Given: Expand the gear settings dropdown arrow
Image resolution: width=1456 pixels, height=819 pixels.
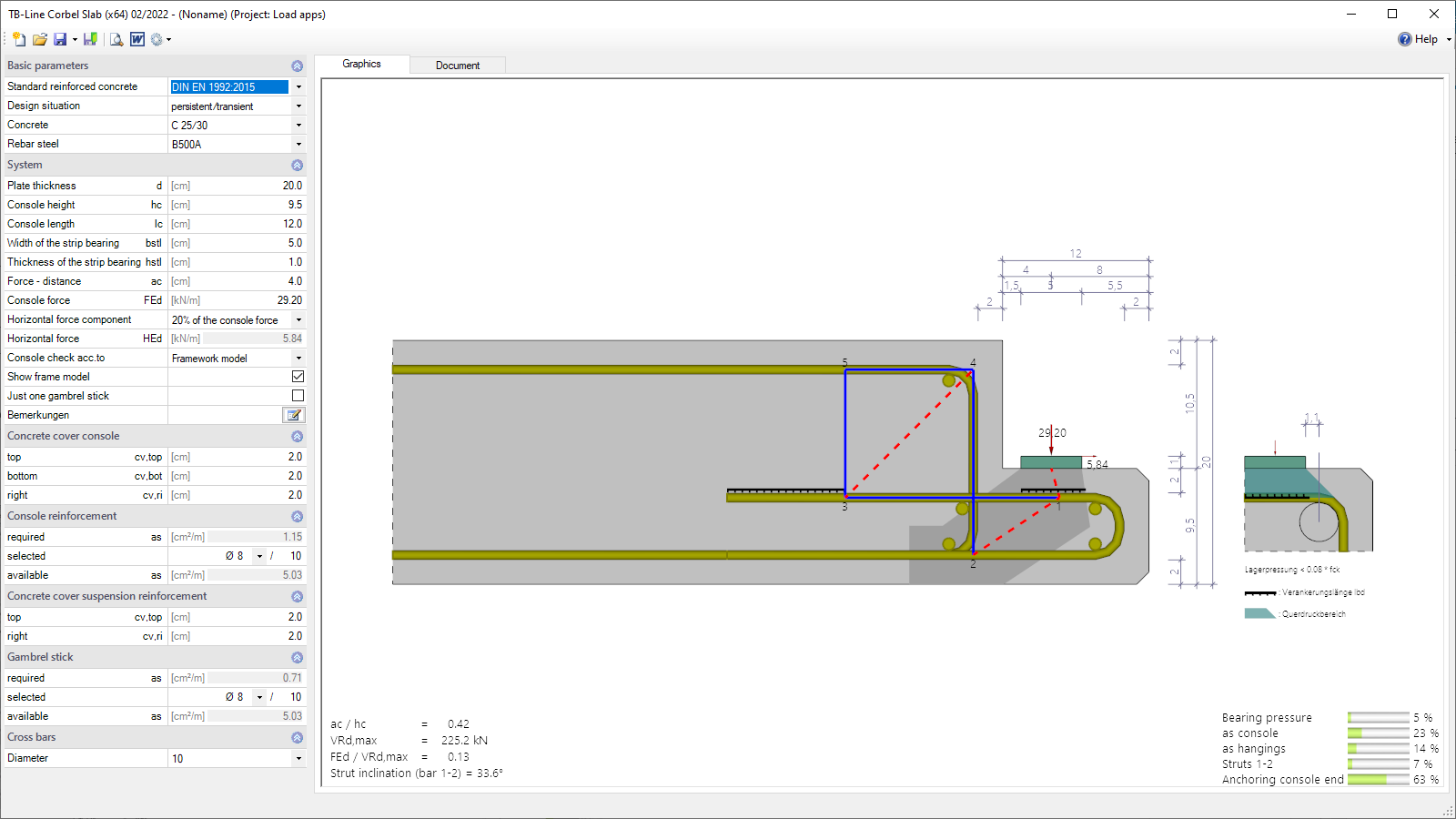Looking at the screenshot, I should (169, 40).
